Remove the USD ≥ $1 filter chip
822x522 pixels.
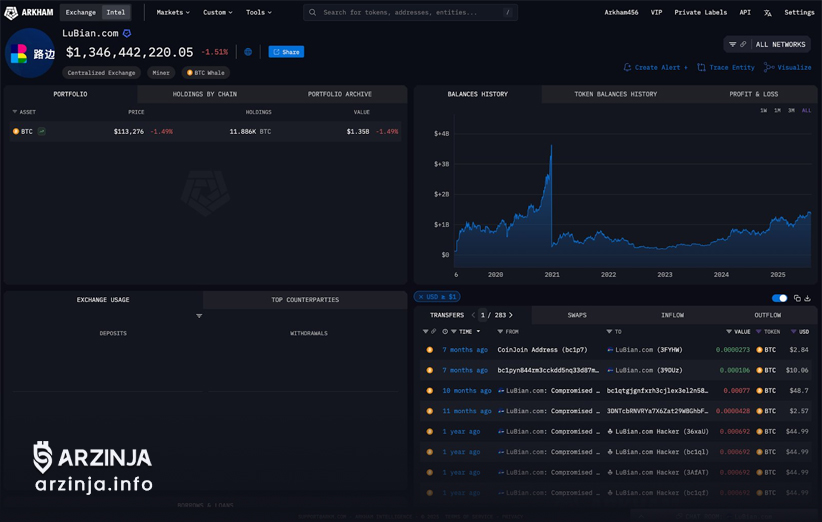click(x=420, y=297)
